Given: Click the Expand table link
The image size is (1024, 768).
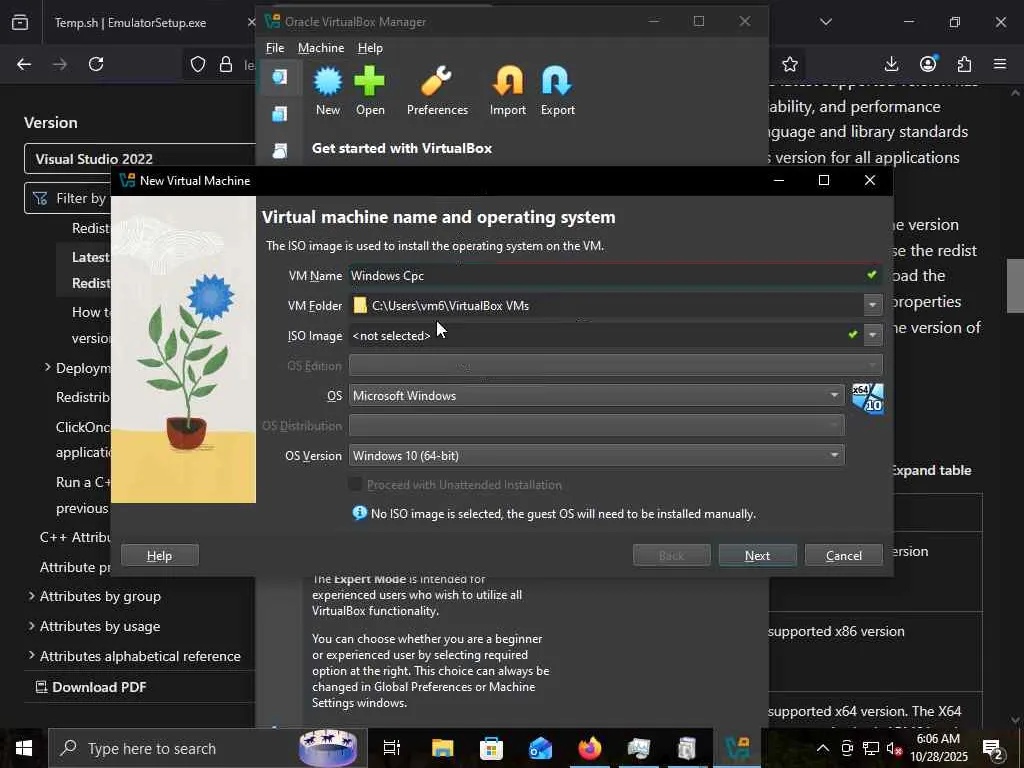Looking at the screenshot, I should tap(931, 470).
